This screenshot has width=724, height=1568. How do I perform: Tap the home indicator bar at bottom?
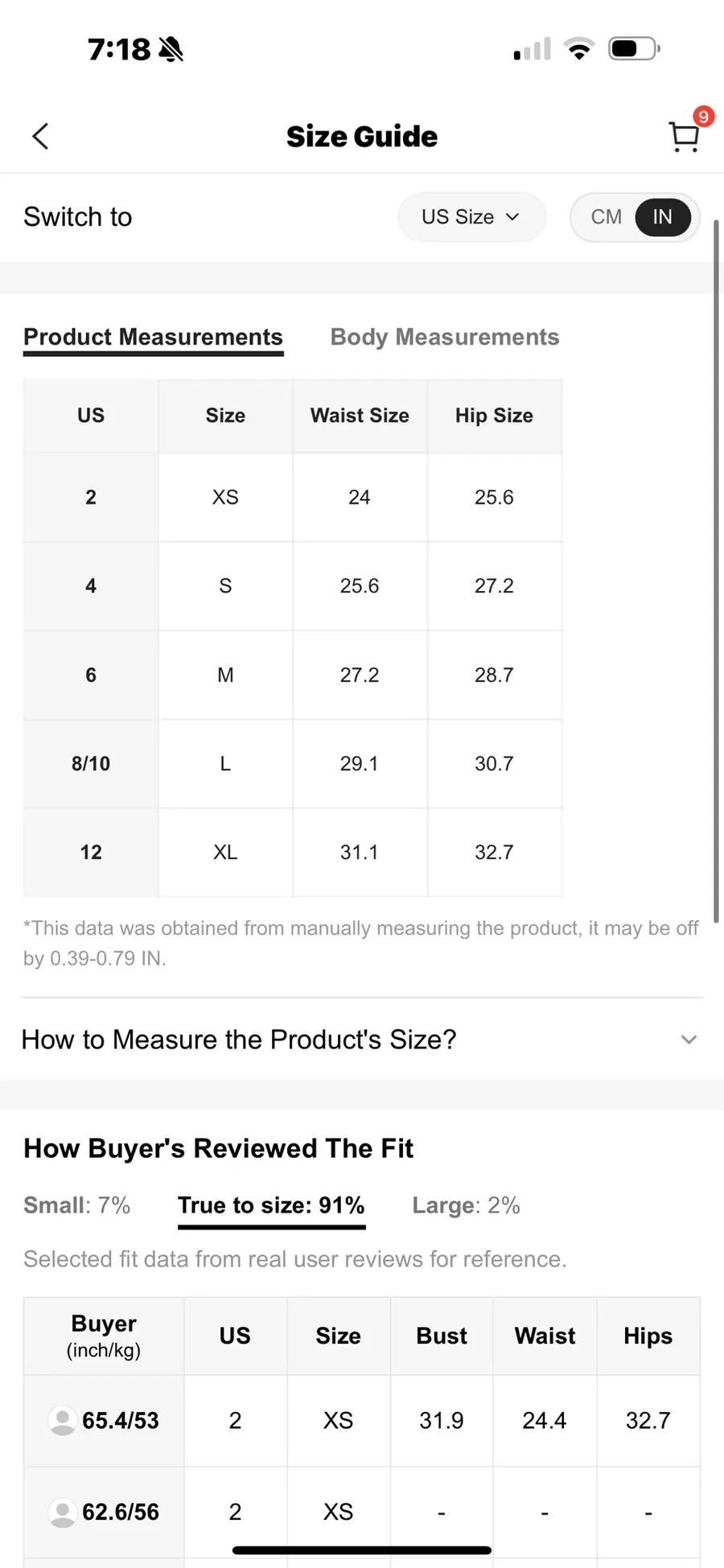coord(362,1550)
